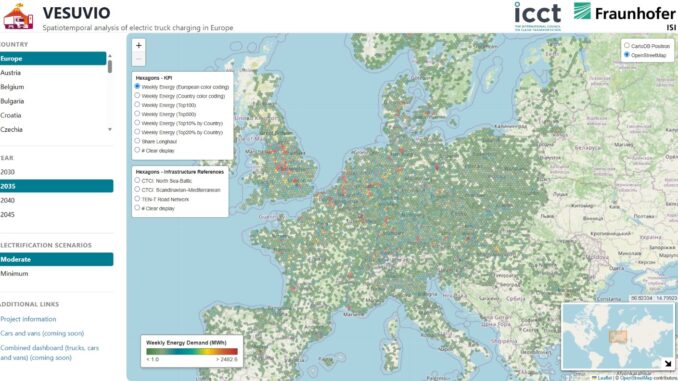678x381 pixels.
Task: Open the ICCT logo
Action: 537,16
